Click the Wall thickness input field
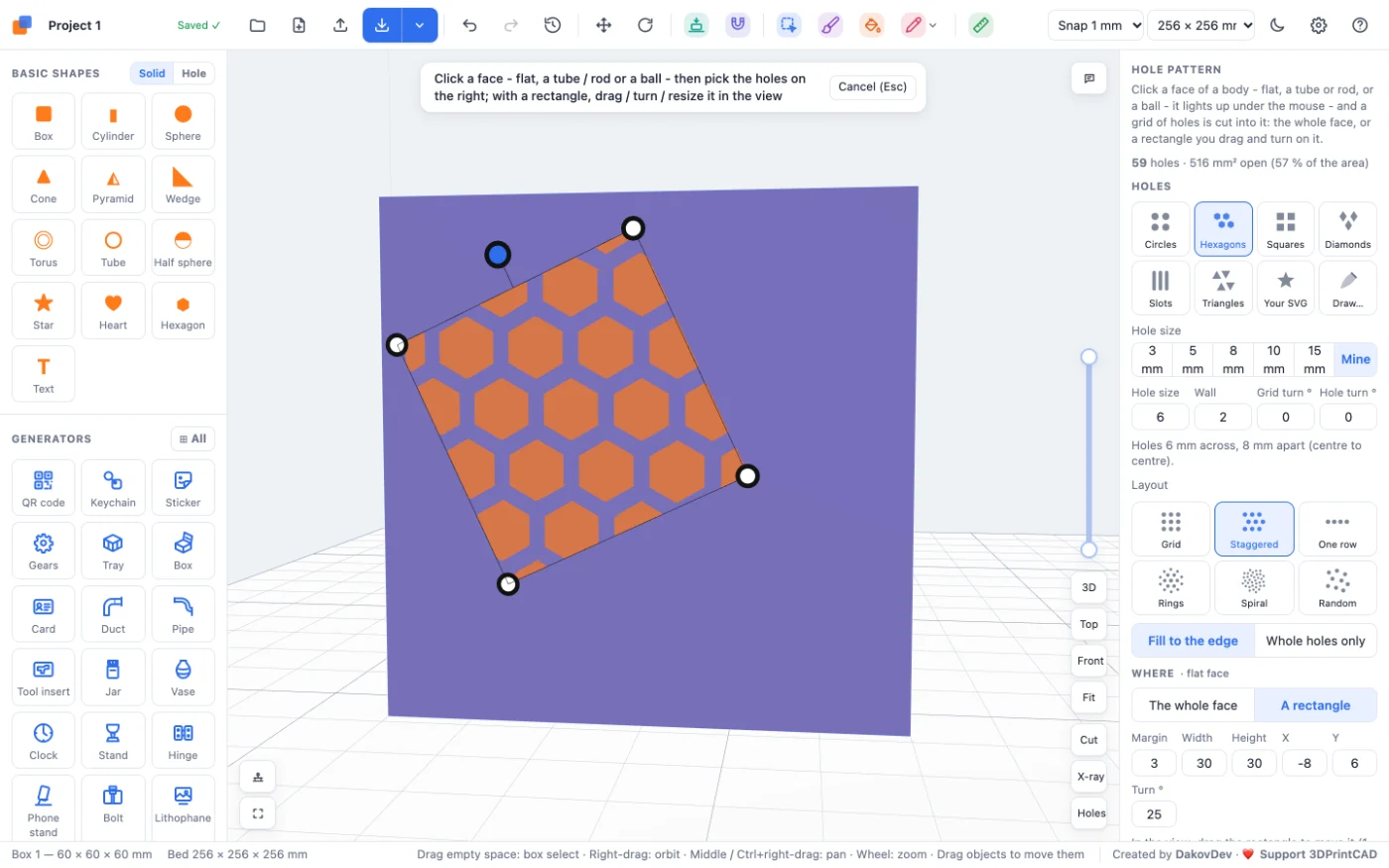This screenshot has width=1389, height=868. (x=1222, y=417)
